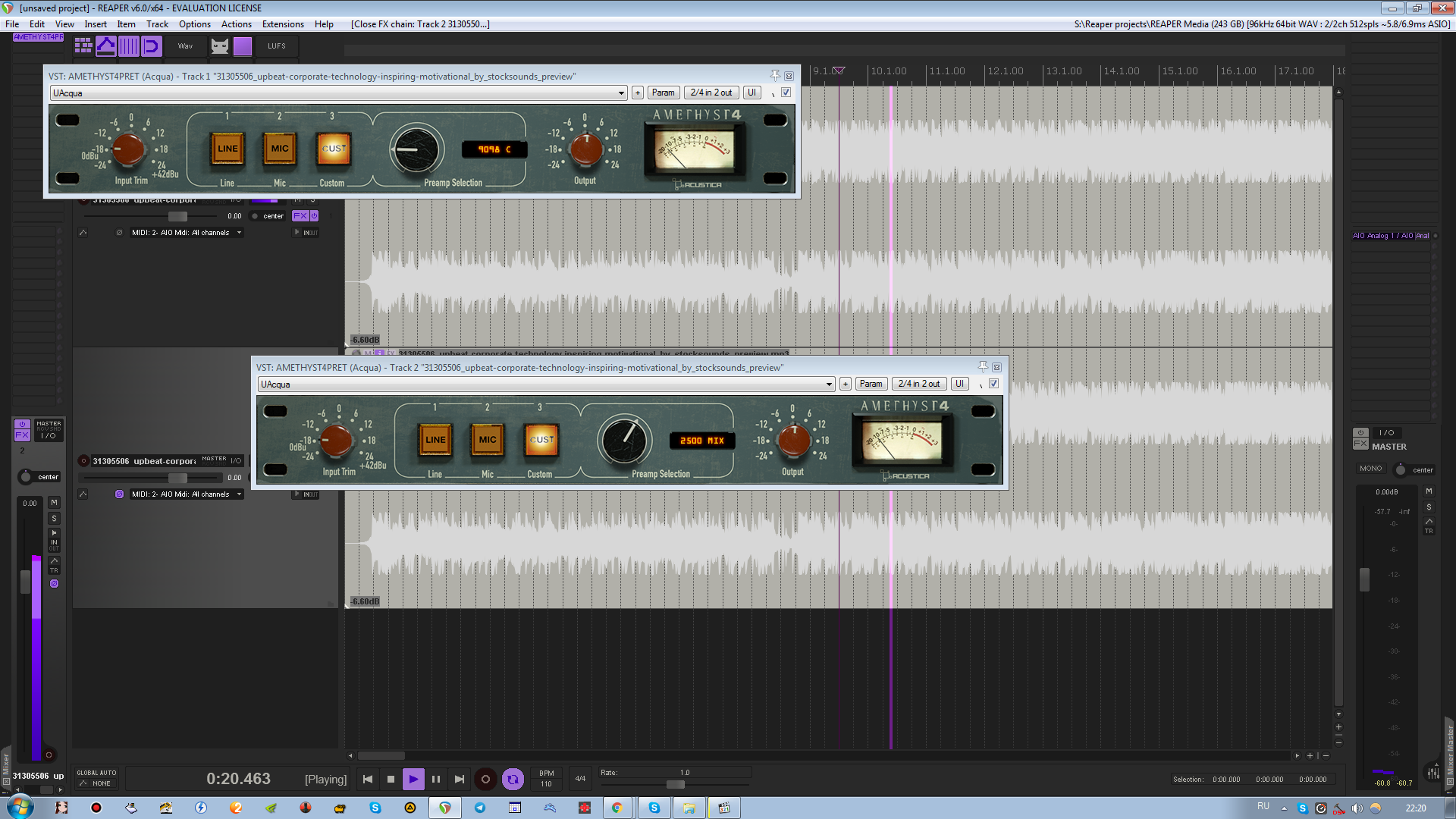Select MIC preamp in Track 2 Amethyst plugin
Image resolution: width=1456 pixels, height=819 pixels.
(x=488, y=440)
